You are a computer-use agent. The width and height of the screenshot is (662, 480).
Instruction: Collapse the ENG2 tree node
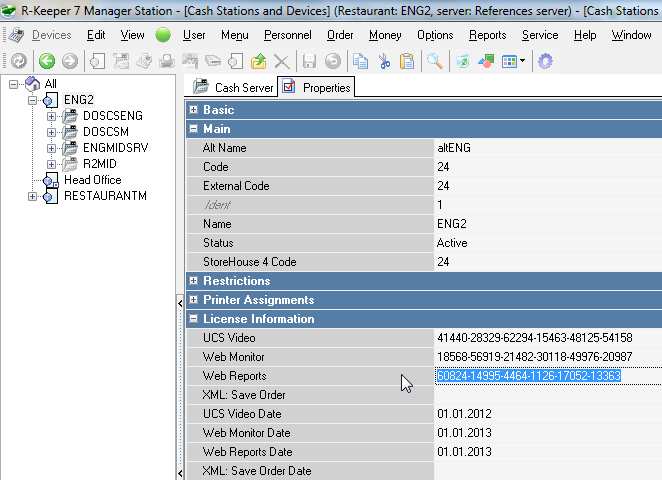pos(32,100)
